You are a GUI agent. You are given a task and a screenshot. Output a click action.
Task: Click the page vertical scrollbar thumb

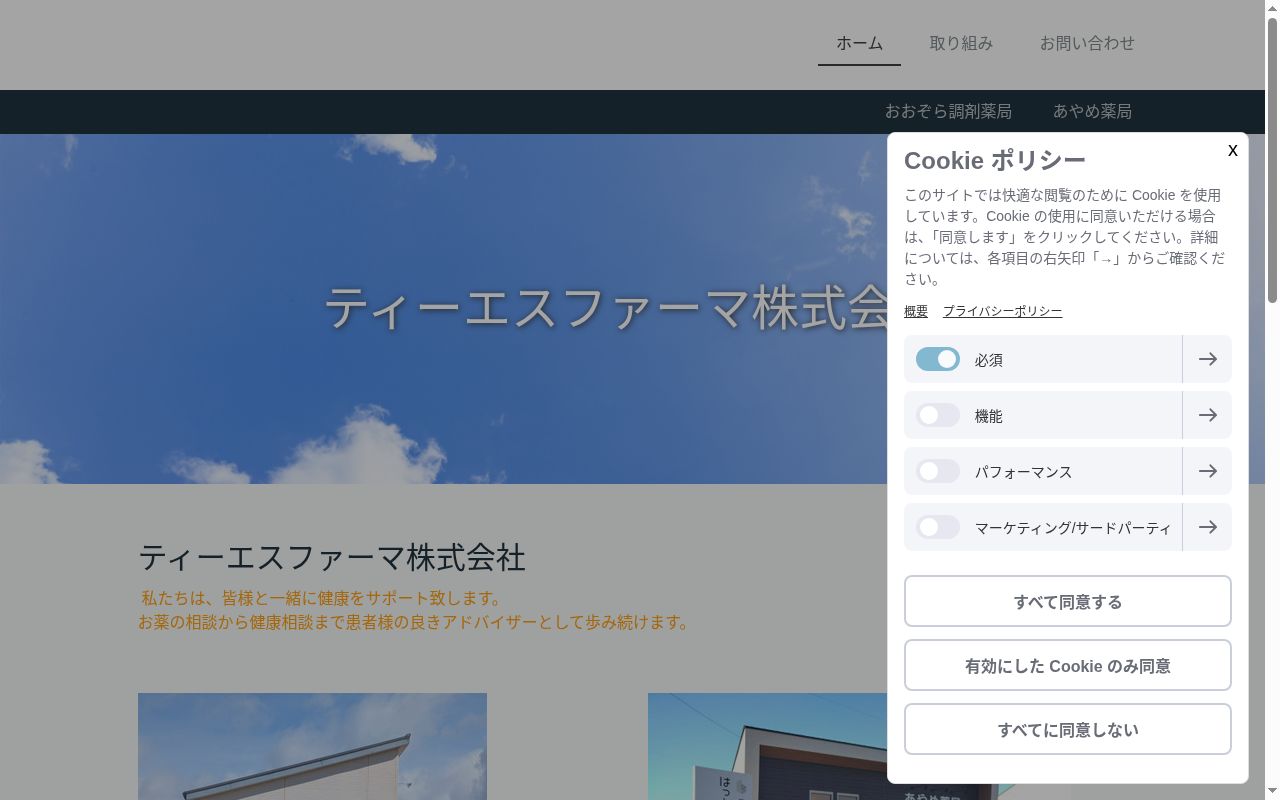(x=1272, y=160)
